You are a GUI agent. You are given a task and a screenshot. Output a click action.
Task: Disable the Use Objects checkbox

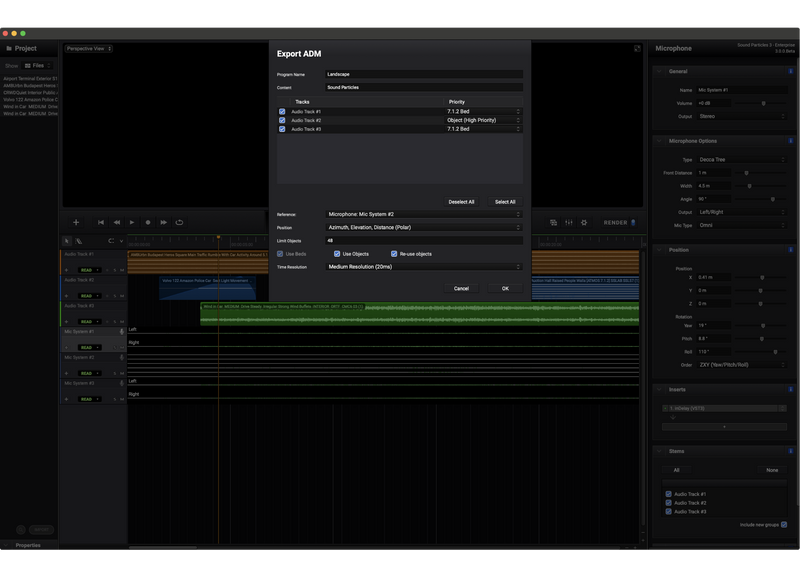point(337,254)
